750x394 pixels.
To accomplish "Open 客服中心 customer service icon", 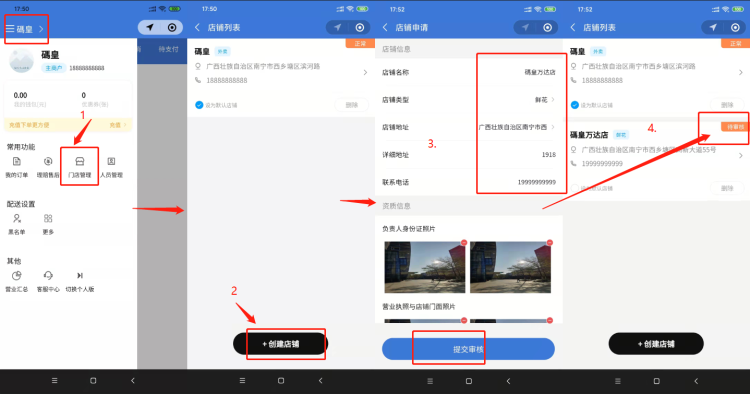I will click(x=48, y=281).
